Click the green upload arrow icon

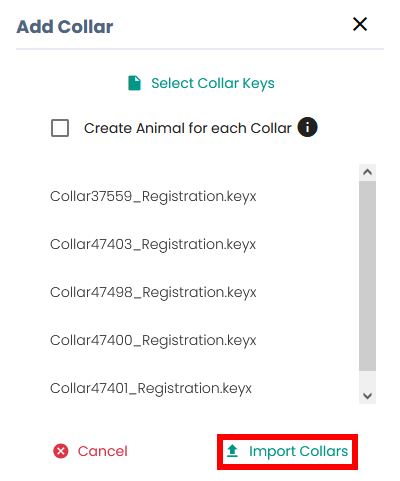click(x=232, y=451)
